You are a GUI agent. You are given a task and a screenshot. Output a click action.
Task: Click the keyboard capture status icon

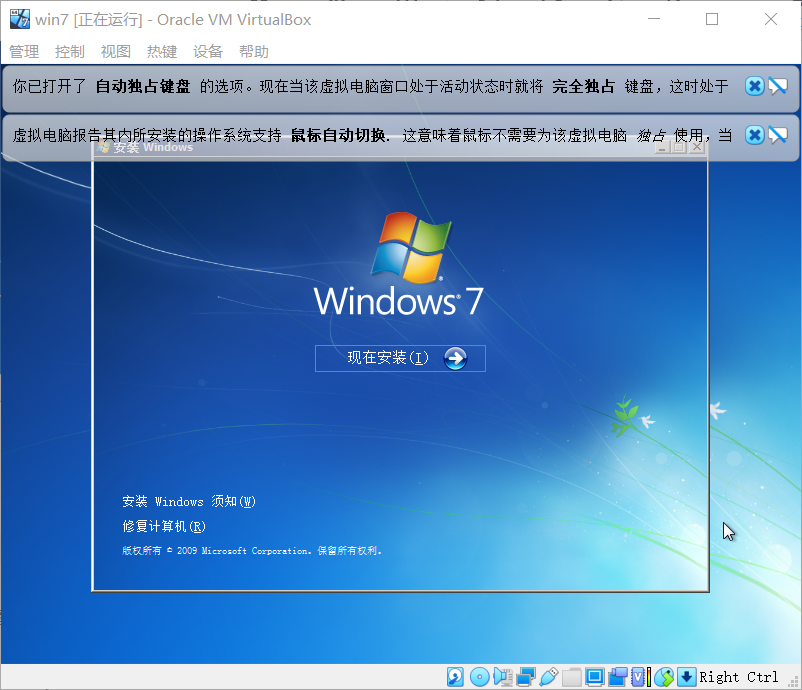coord(687,677)
